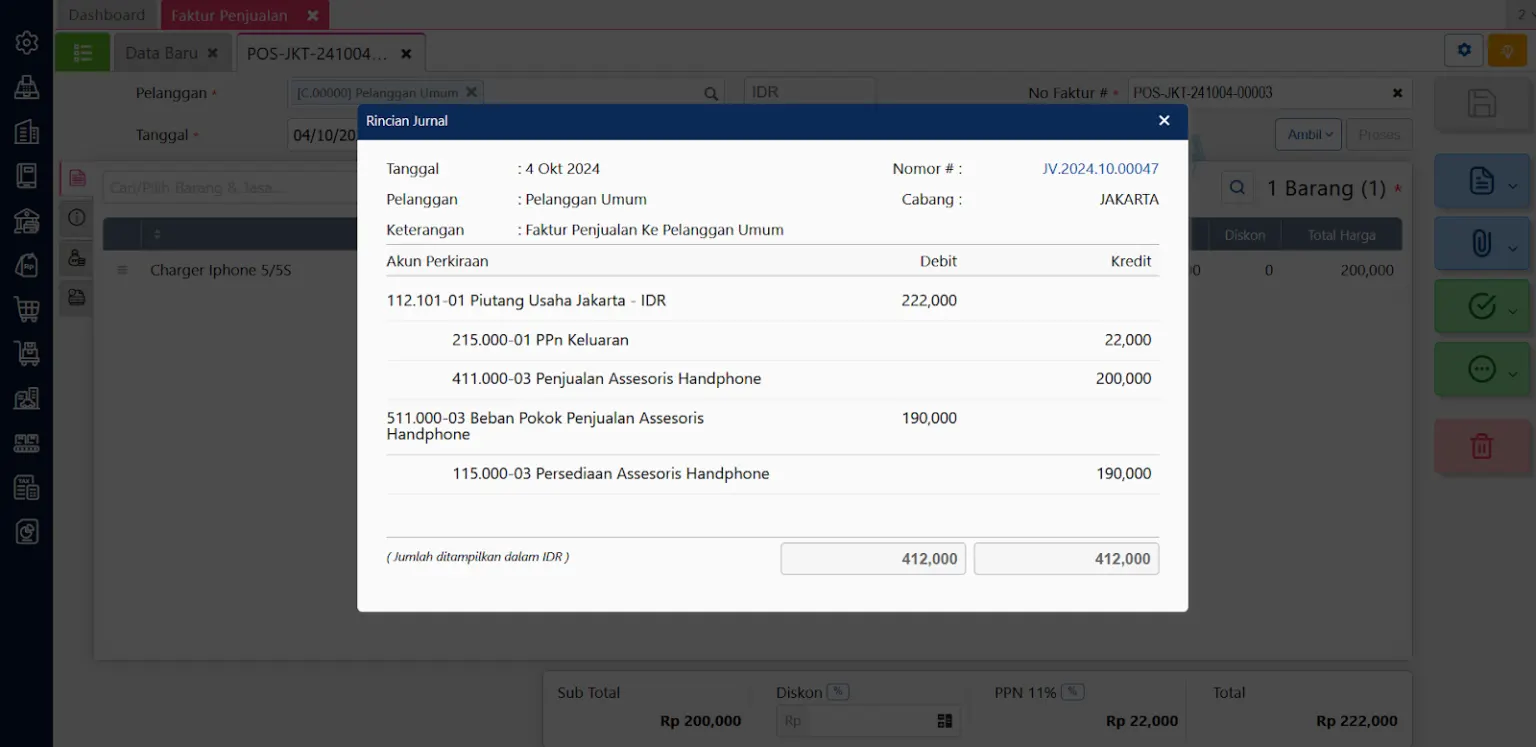Click the paperclip attachment icon
Image resolution: width=1536 pixels, height=747 pixels.
coord(1481,244)
